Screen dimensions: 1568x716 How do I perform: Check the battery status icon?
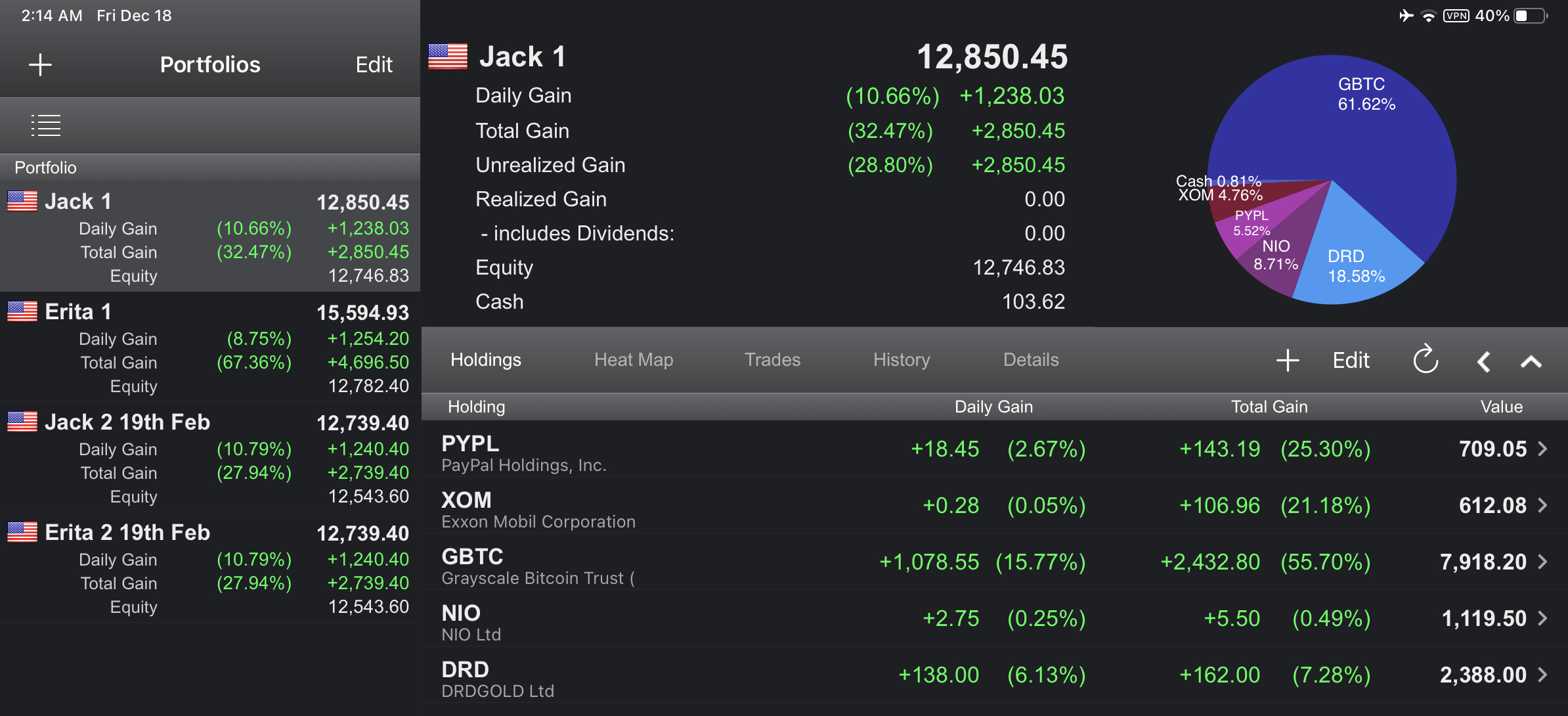pos(1530,16)
